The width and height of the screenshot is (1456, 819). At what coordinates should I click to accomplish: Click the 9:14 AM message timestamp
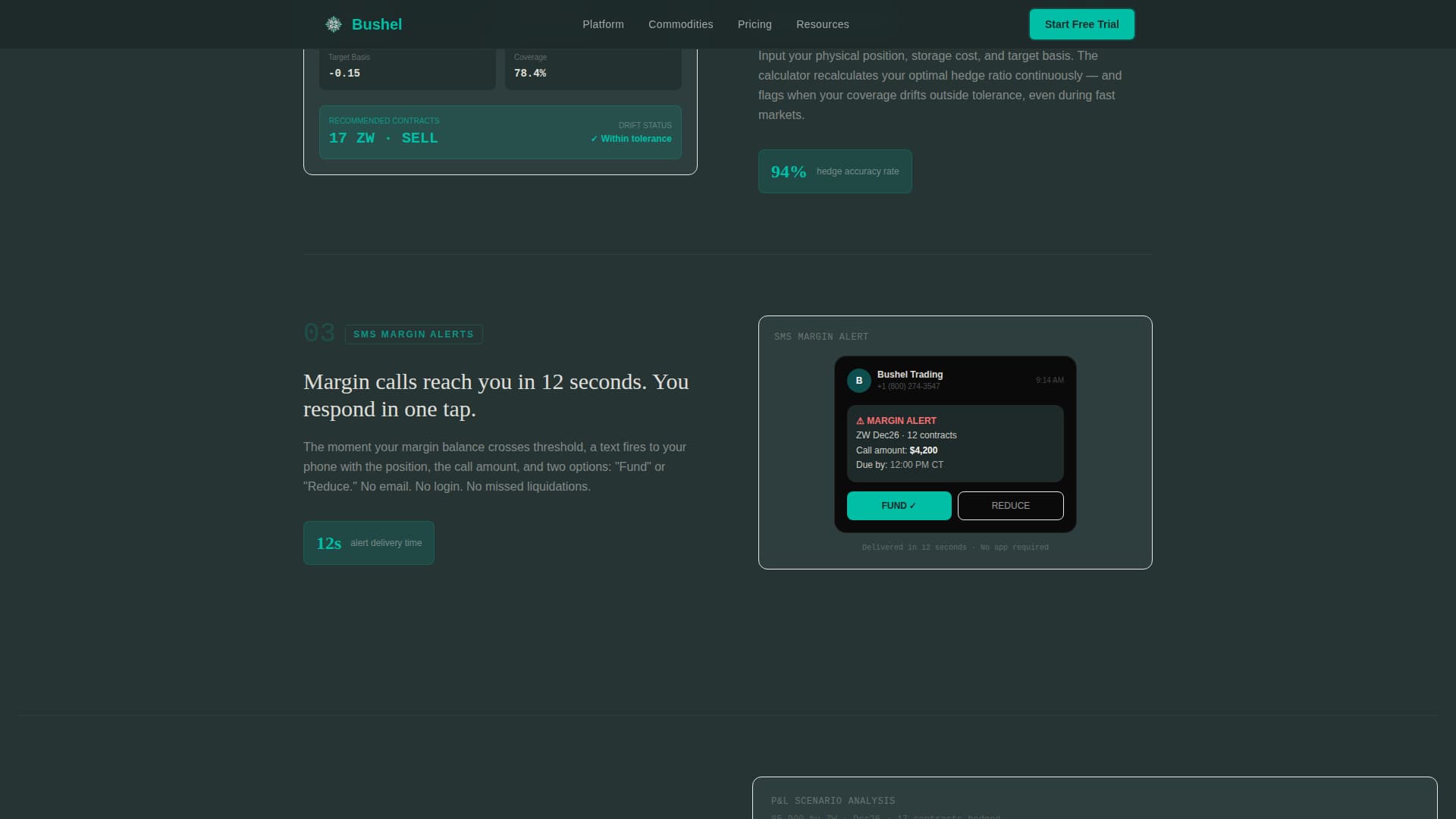point(1050,381)
